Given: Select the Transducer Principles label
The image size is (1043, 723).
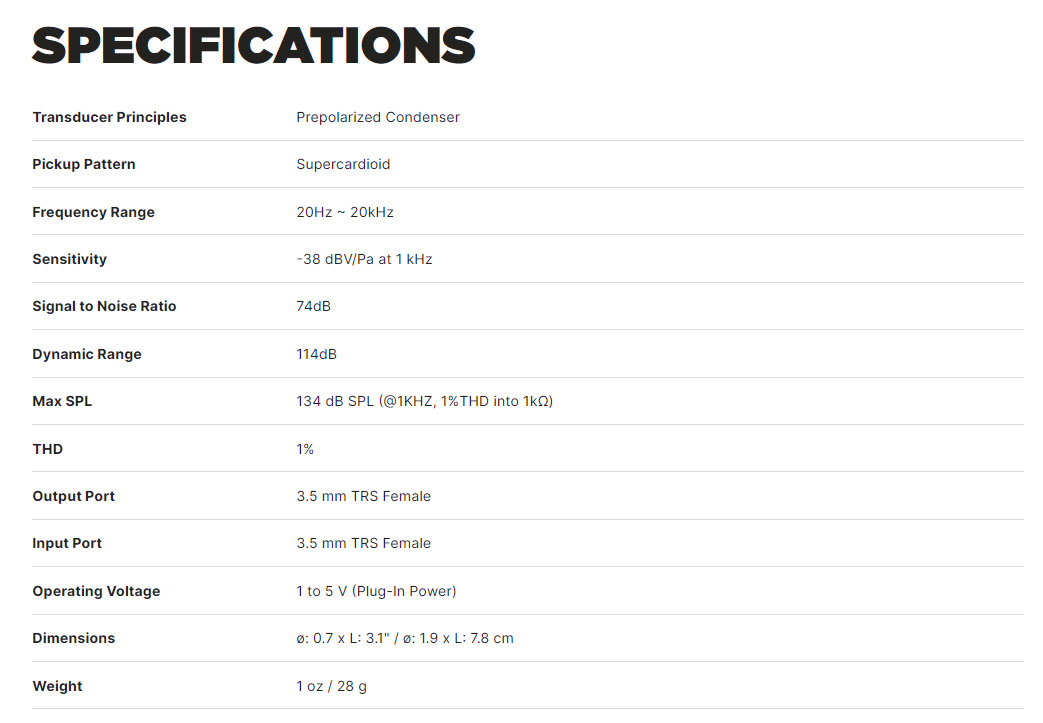Looking at the screenshot, I should pyautogui.click(x=110, y=117).
